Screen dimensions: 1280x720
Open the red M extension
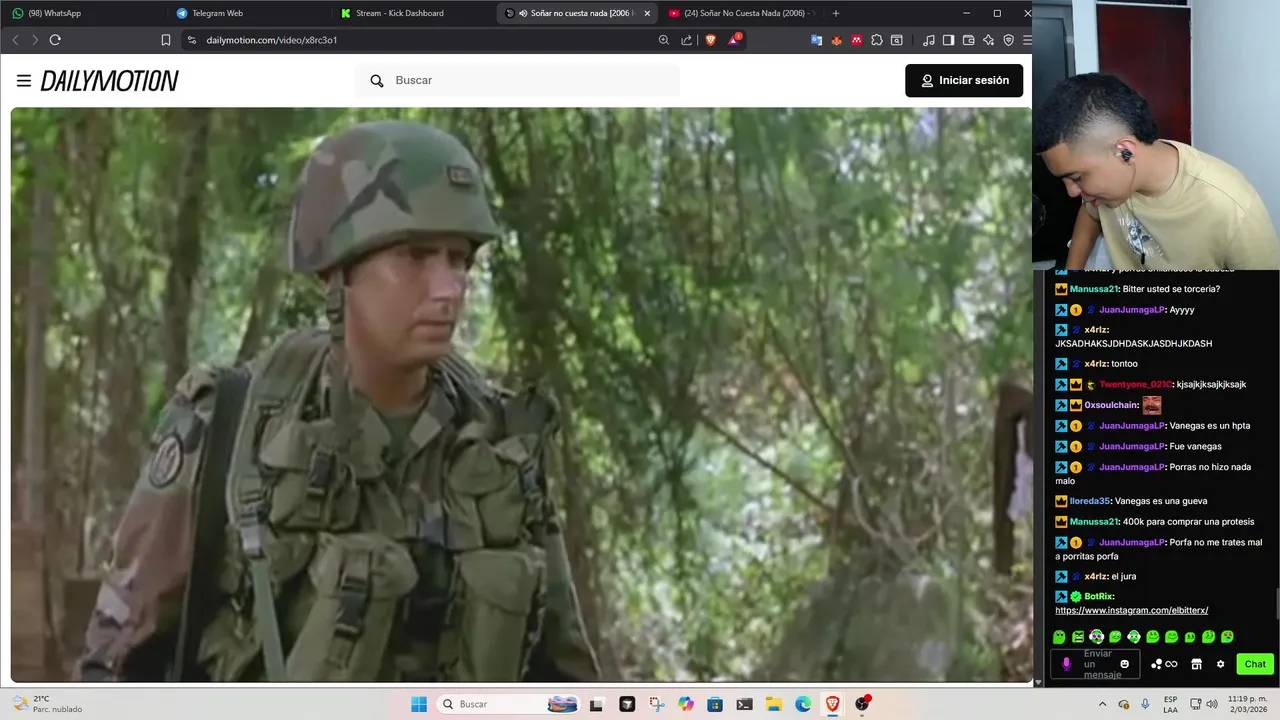click(x=857, y=40)
